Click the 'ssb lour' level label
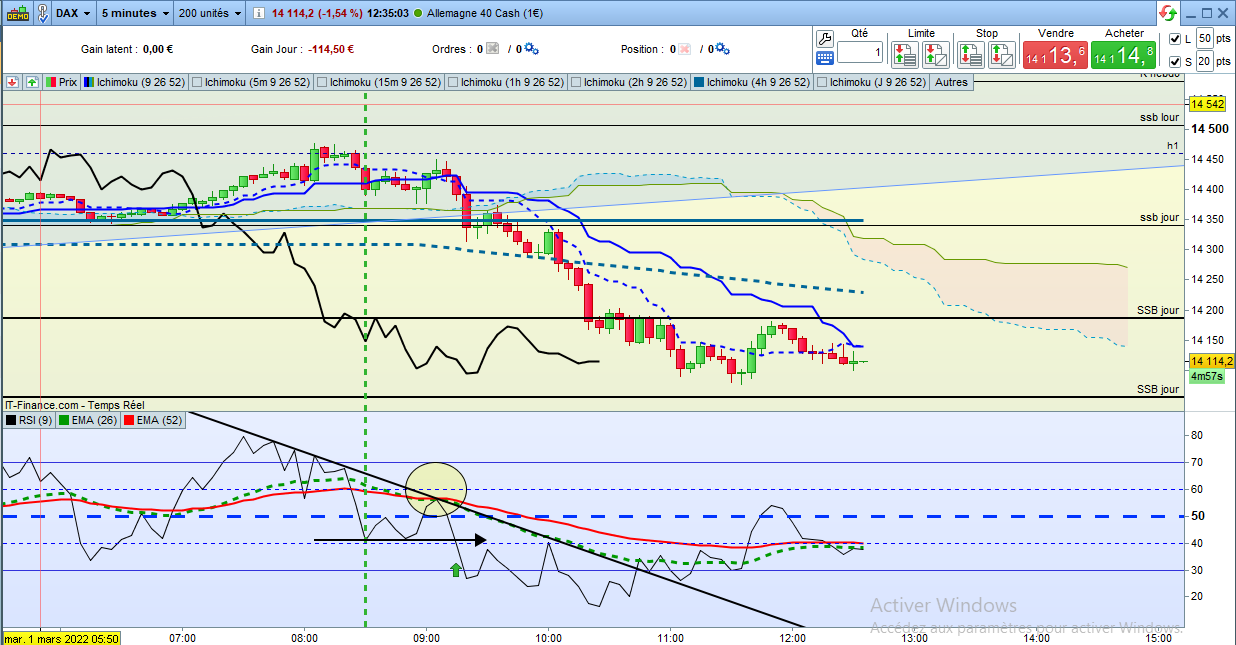The image size is (1236, 645). [1159, 117]
